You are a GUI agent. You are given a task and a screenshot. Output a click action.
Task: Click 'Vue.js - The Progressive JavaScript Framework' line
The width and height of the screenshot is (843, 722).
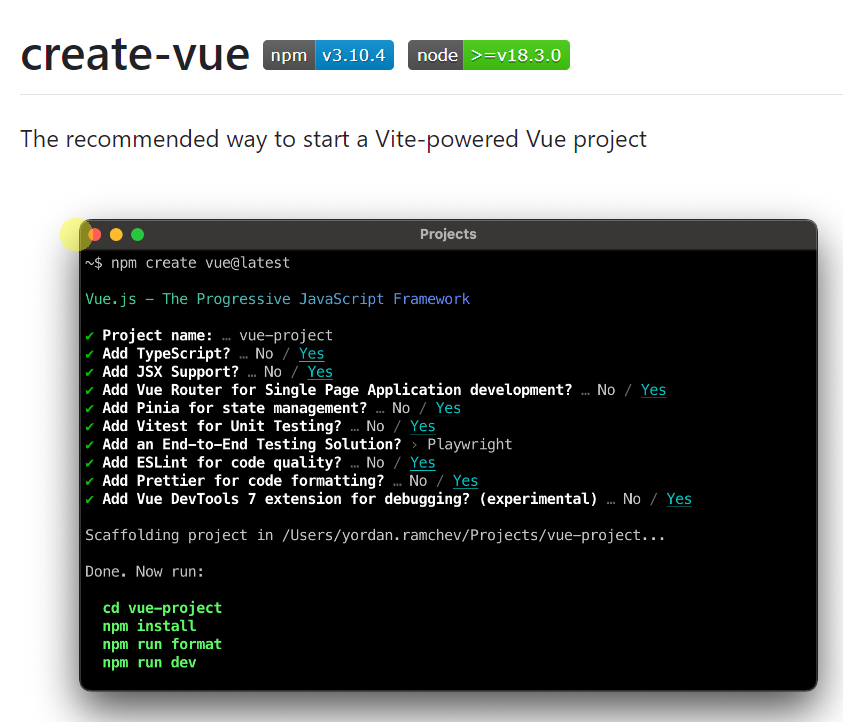(277, 299)
